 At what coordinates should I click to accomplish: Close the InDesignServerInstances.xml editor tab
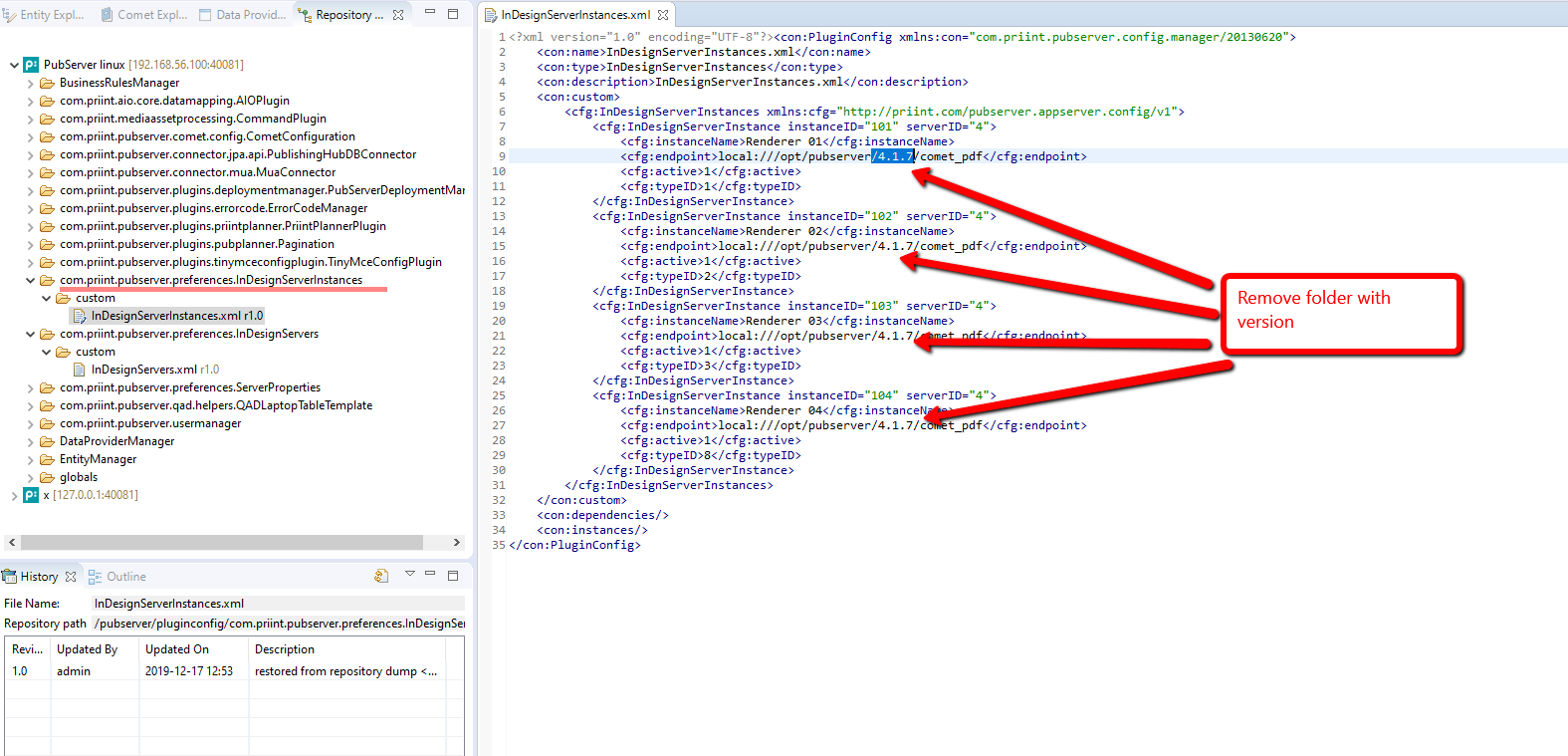coord(663,15)
